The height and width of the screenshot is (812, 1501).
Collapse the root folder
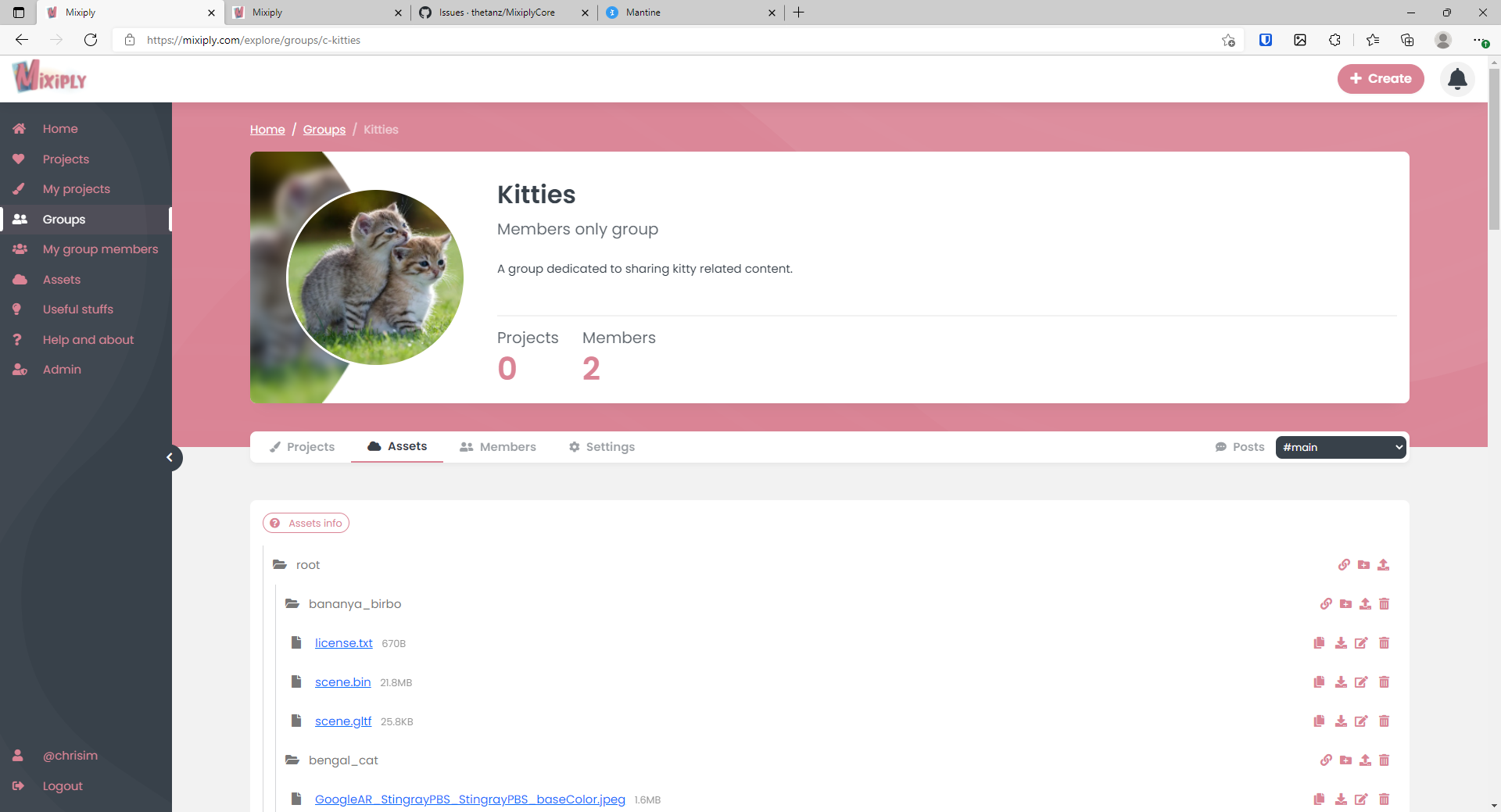click(280, 564)
